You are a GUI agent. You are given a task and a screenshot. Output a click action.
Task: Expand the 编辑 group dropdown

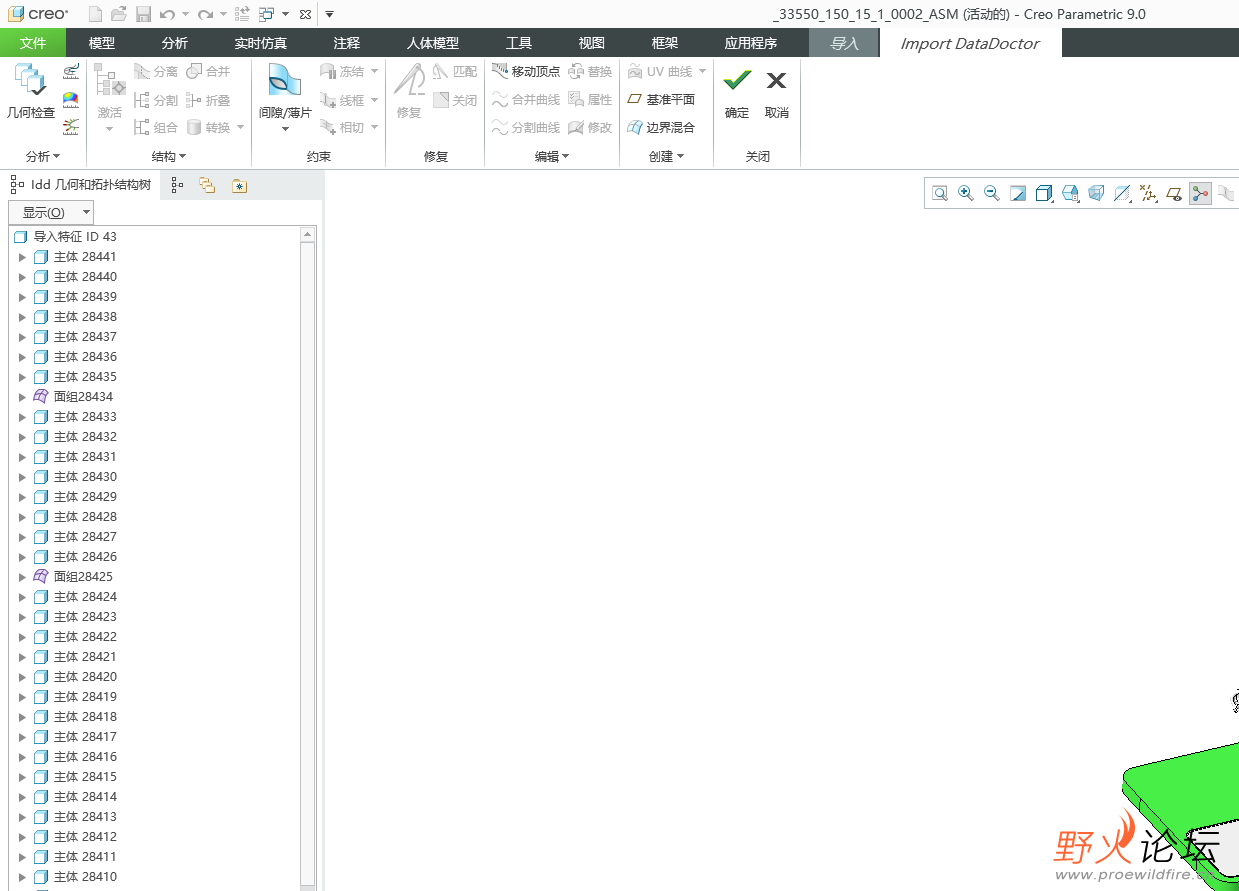pyautogui.click(x=552, y=156)
